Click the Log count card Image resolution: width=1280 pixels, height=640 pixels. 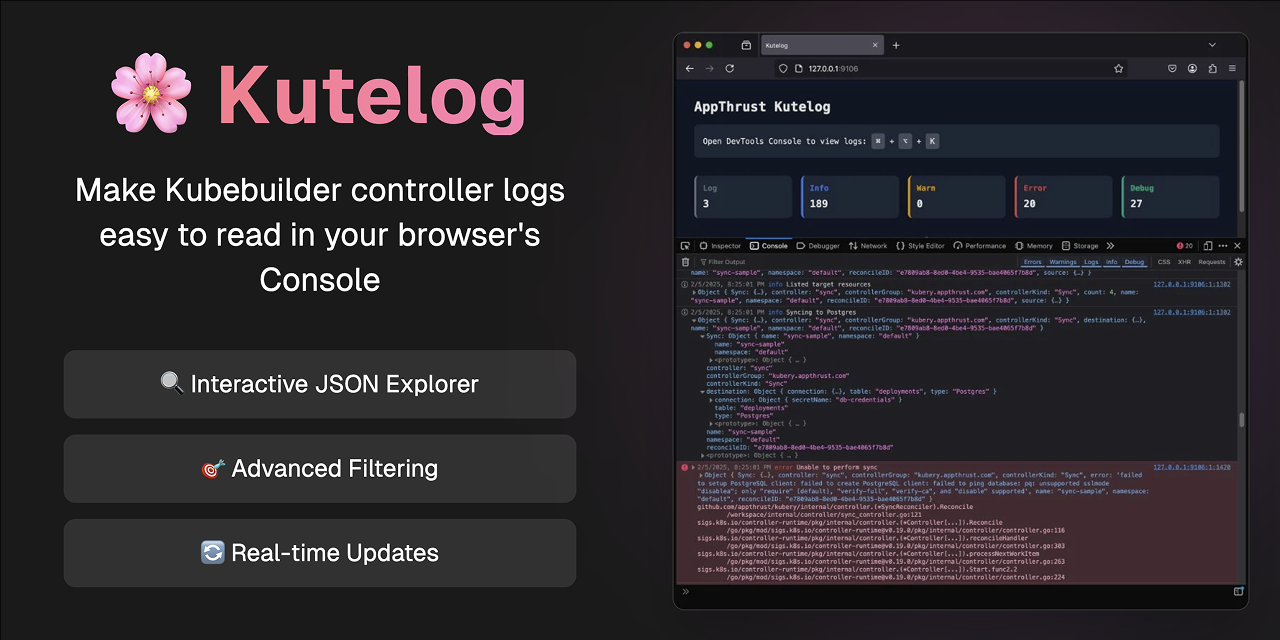tap(743, 197)
